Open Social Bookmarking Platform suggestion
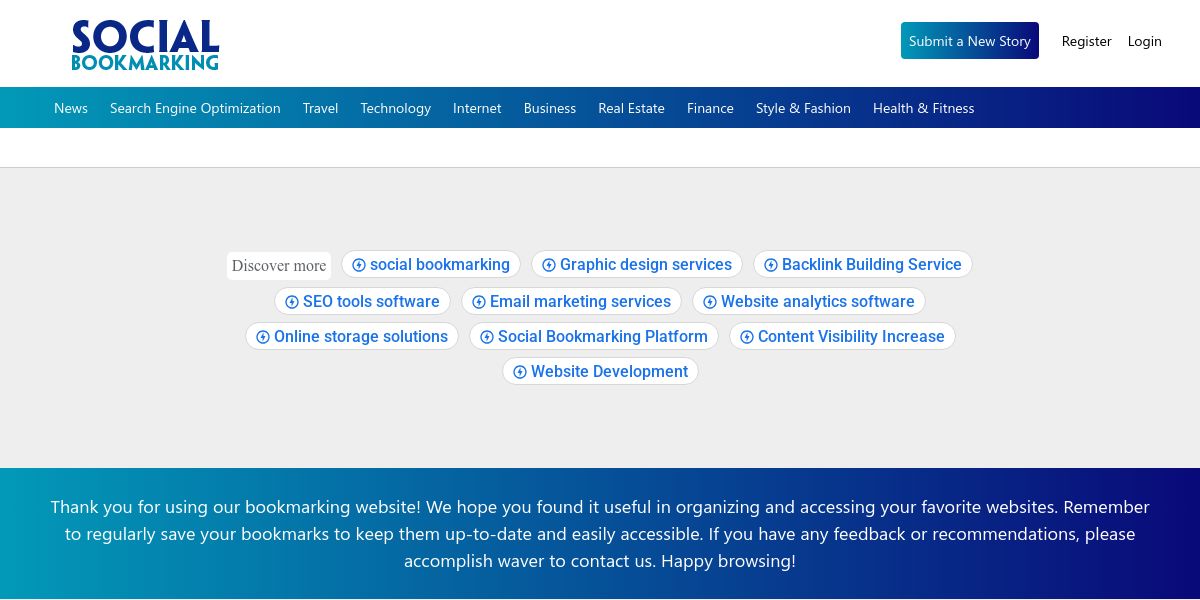This screenshot has height=600, width=1200. click(594, 336)
